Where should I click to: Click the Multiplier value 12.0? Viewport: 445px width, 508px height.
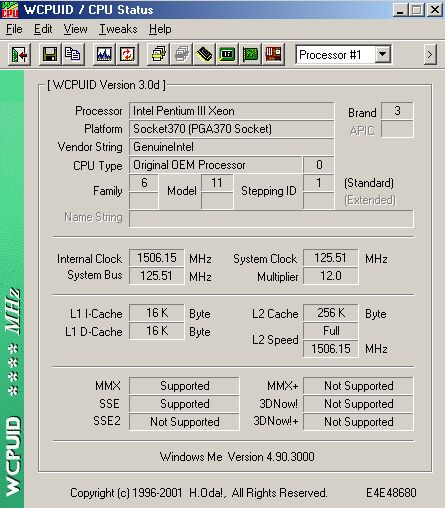pyautogui.click(x=331, y=276)
